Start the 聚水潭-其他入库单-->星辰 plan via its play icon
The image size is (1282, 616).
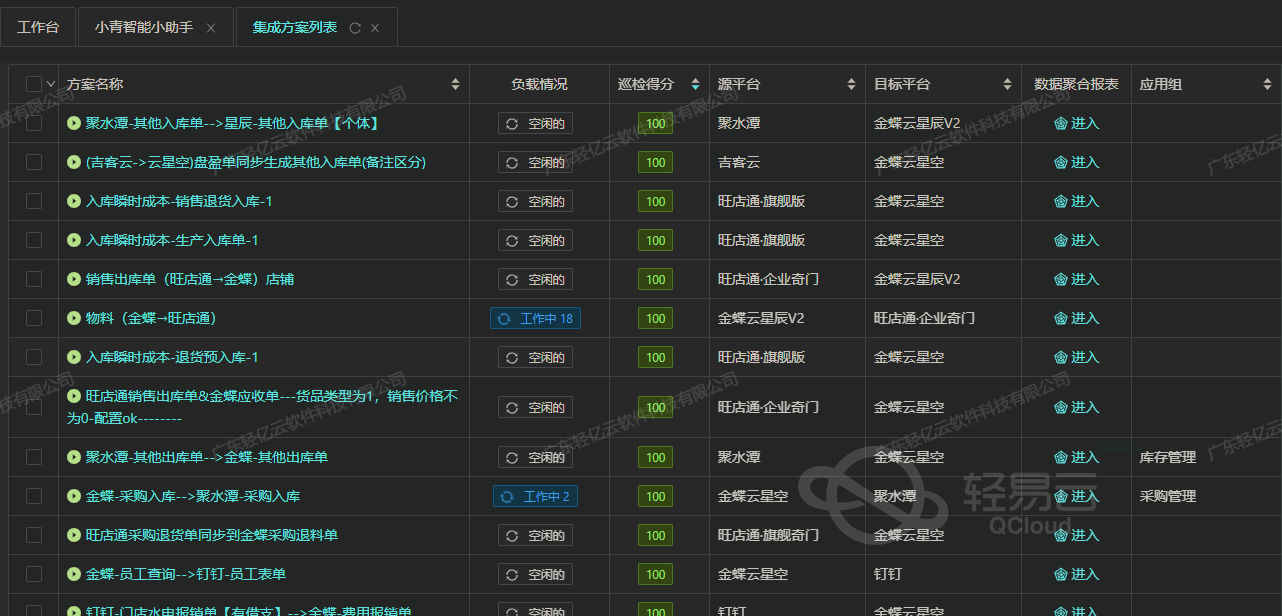click(74, 123)
